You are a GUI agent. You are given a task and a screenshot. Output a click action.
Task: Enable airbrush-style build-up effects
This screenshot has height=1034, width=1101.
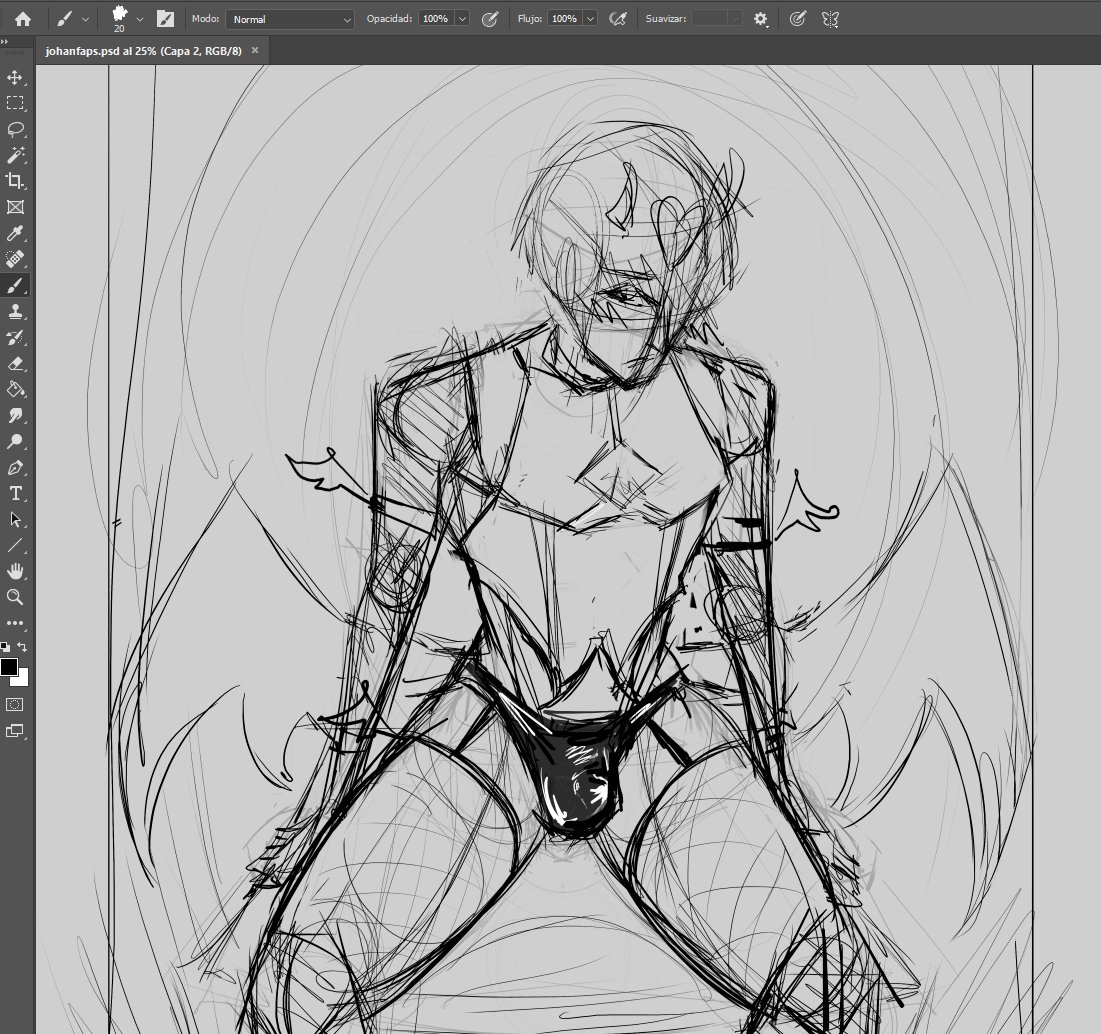coord(618,19)
